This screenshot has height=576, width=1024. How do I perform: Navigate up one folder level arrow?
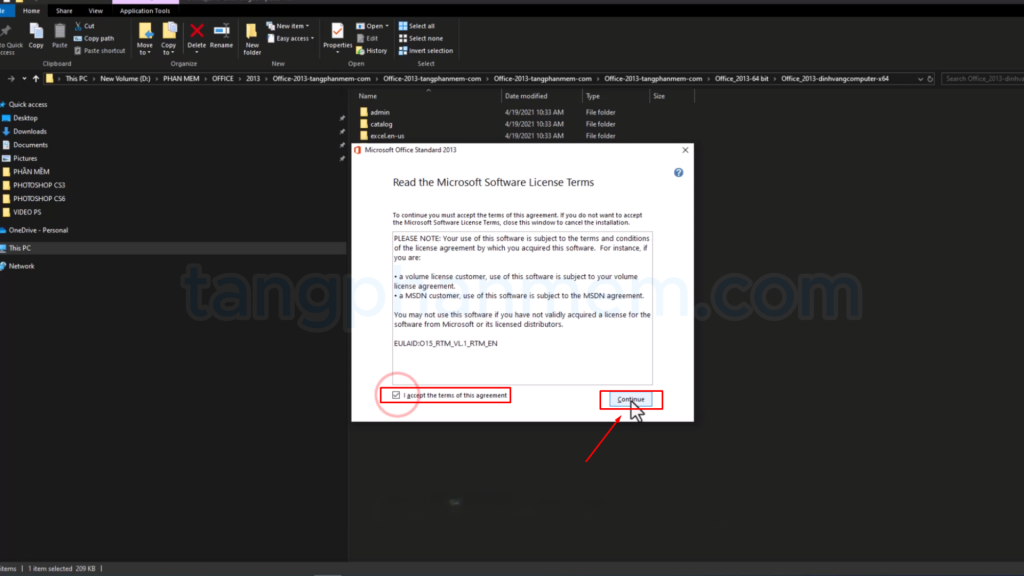click(36, 78)
